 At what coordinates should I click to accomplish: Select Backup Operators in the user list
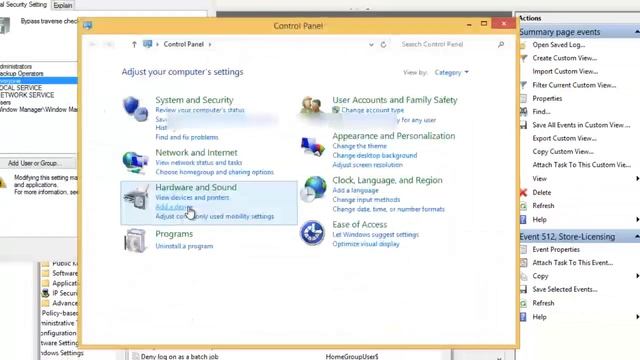(22, 73)
